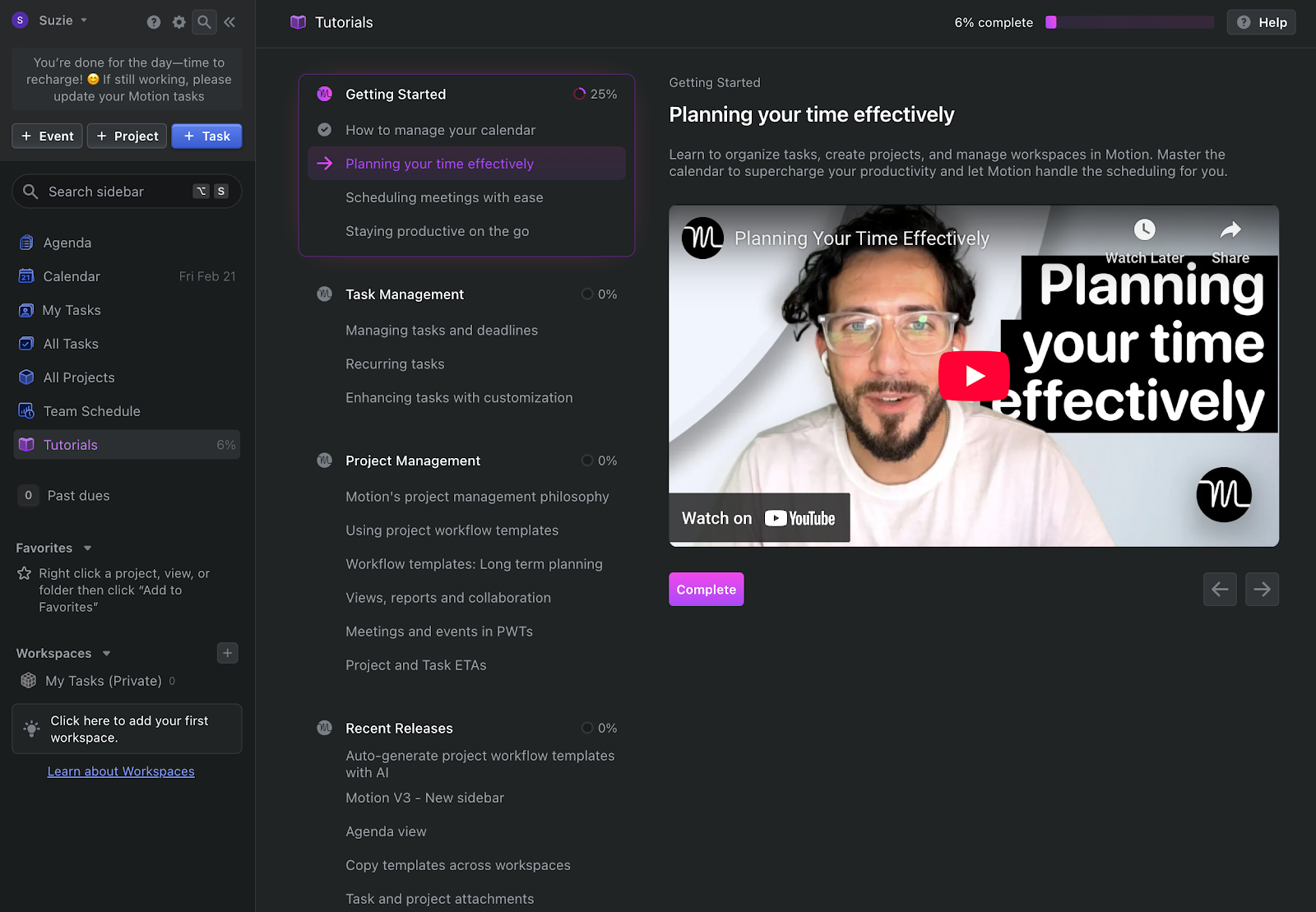The height and width of the screenshot is (912, 1316).
Task: Add a workspace with the plus icon
Action: [228, 653]
